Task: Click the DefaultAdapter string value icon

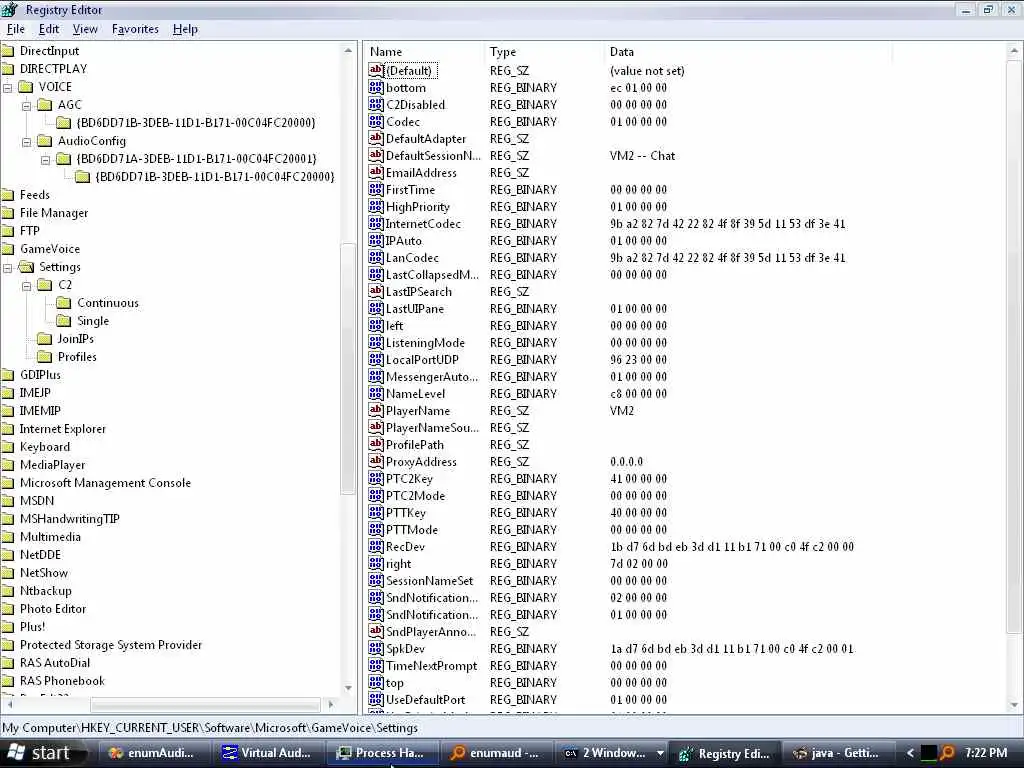Action: pyautogui.click(x=376, y=138)
